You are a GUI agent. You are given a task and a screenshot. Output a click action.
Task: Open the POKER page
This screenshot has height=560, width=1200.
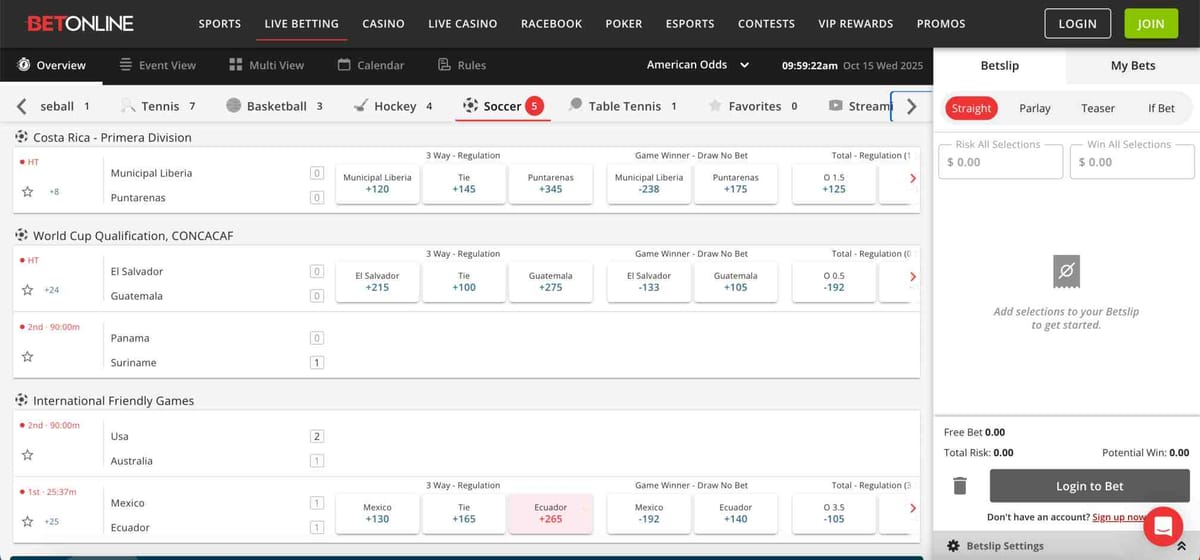pos(624,23)
